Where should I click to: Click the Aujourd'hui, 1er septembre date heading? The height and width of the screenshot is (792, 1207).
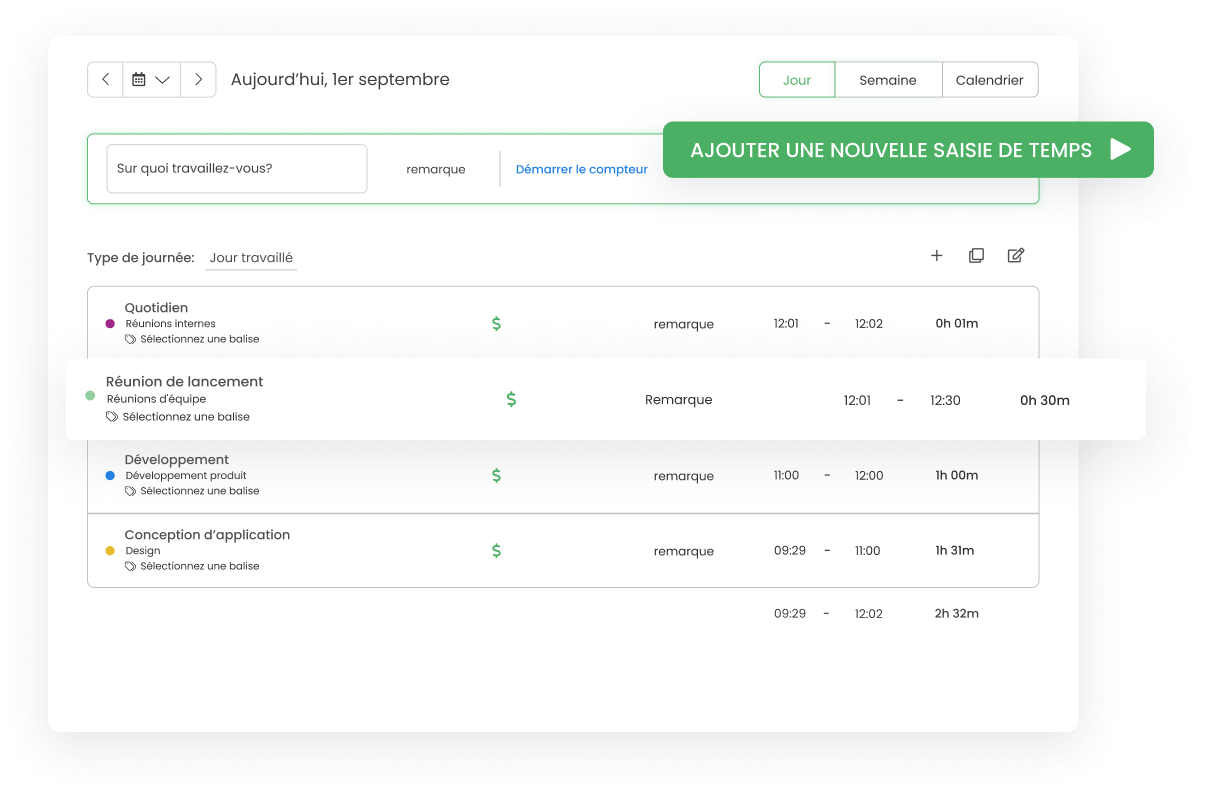(340, 80)
